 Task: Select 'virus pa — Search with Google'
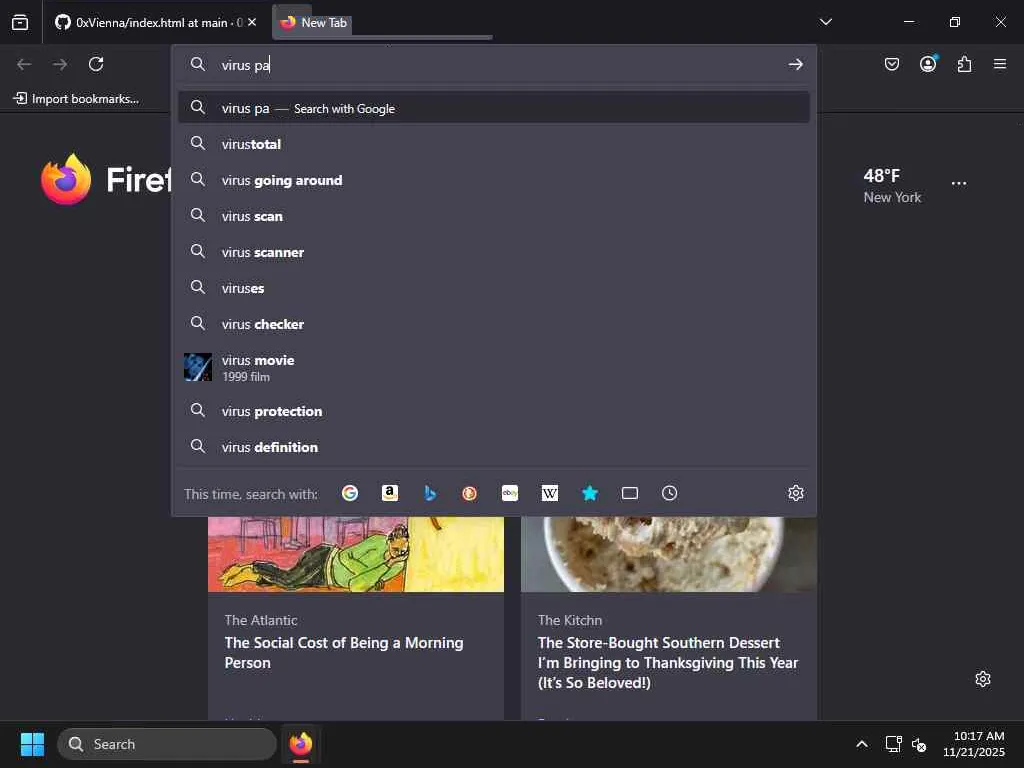pyautogui.click(x=494, y=108)
